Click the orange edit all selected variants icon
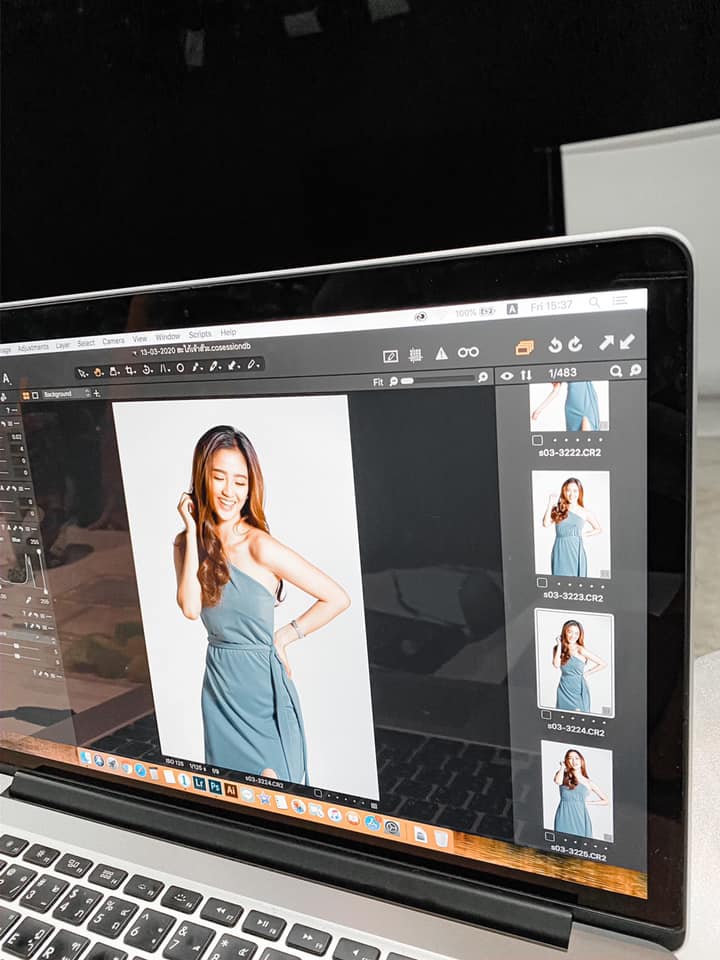This screenshot has width=720, height=960. [525, 347]
